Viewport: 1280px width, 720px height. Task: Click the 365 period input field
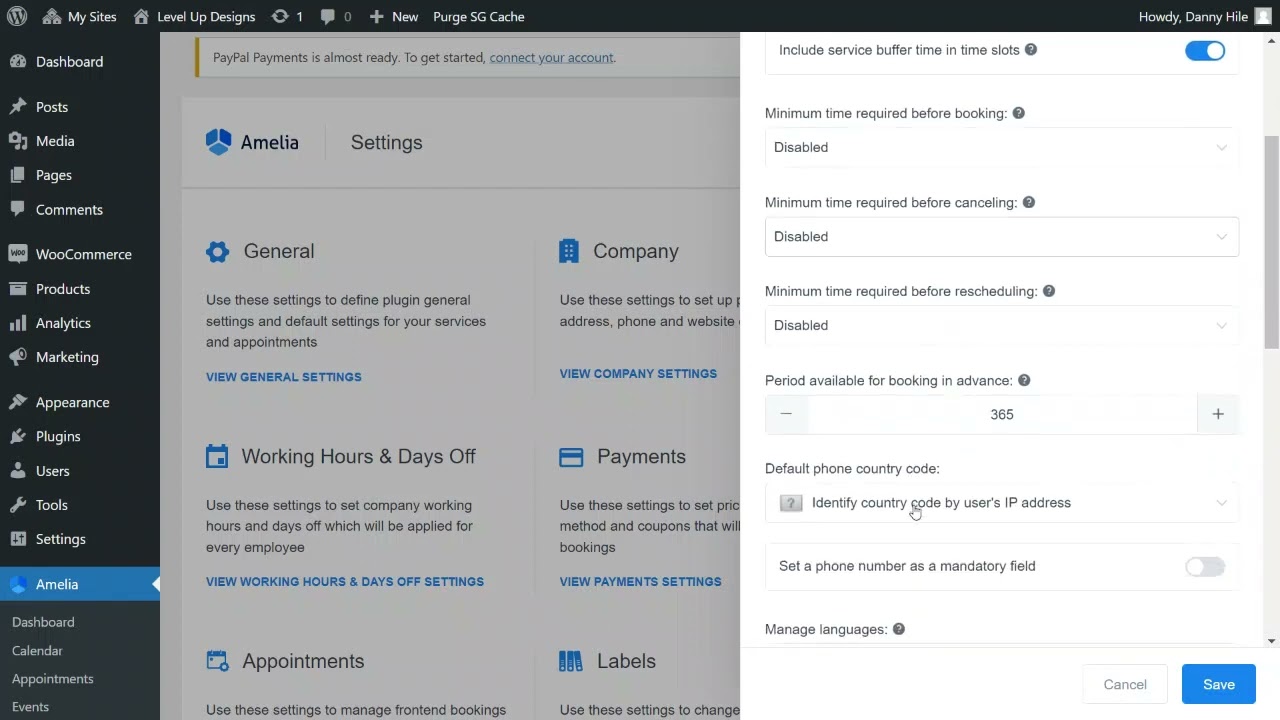pos(1002,414)
